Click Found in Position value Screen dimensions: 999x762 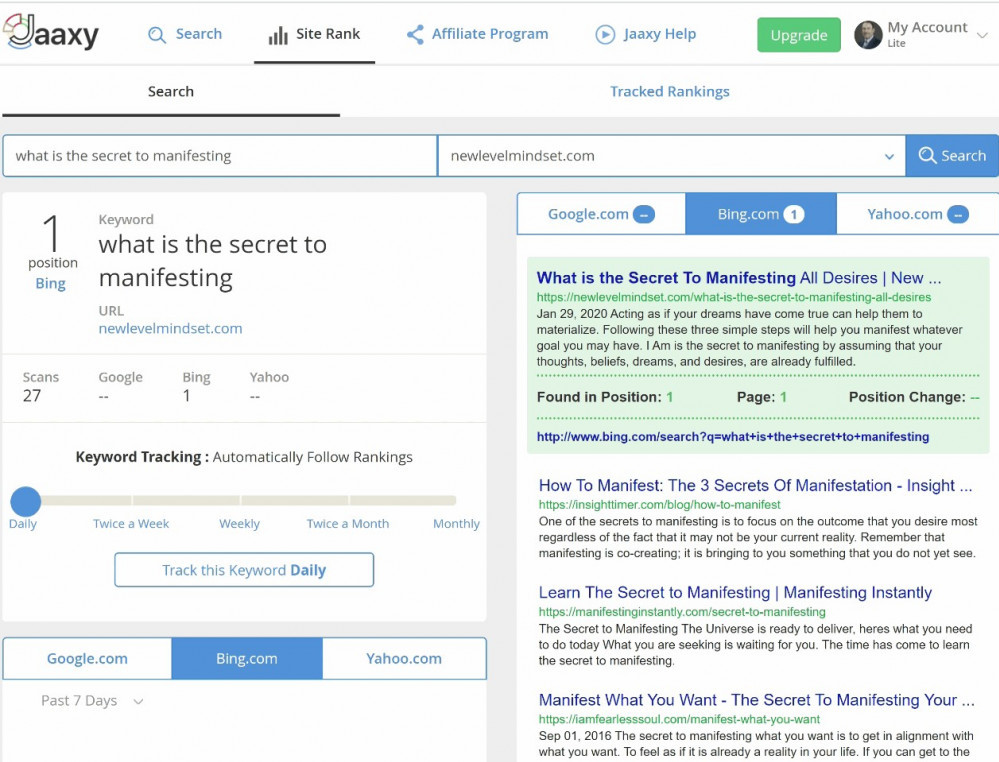670,397
